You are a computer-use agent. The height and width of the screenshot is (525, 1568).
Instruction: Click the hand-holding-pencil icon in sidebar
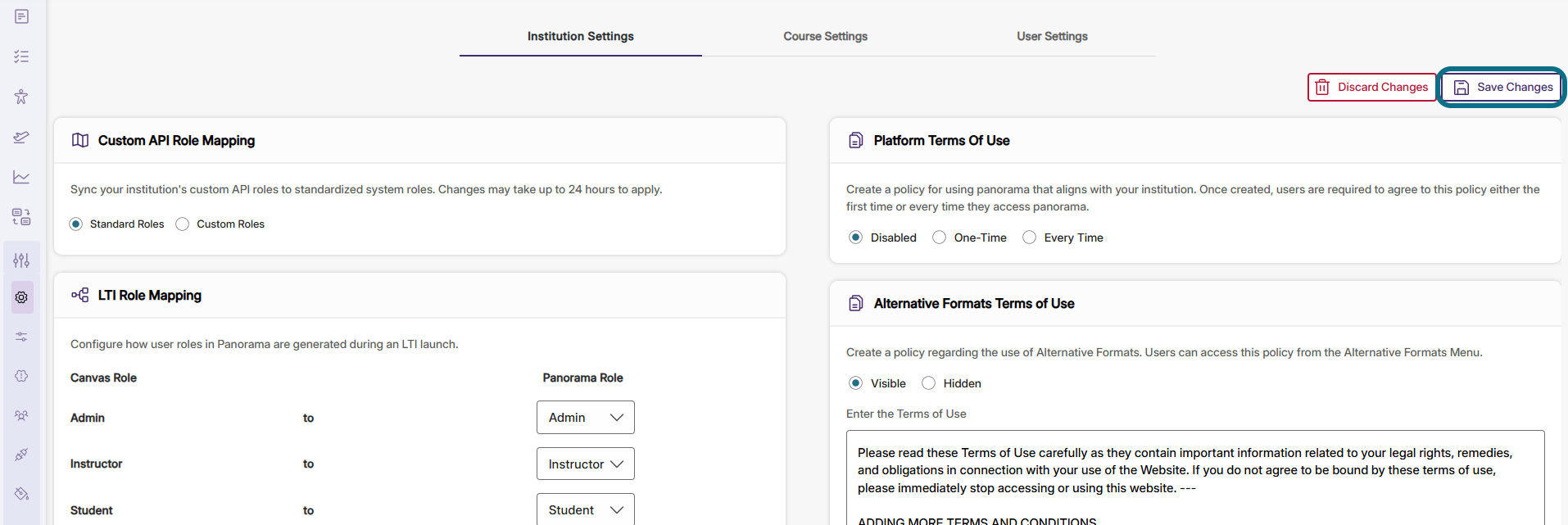pos(22,137)
